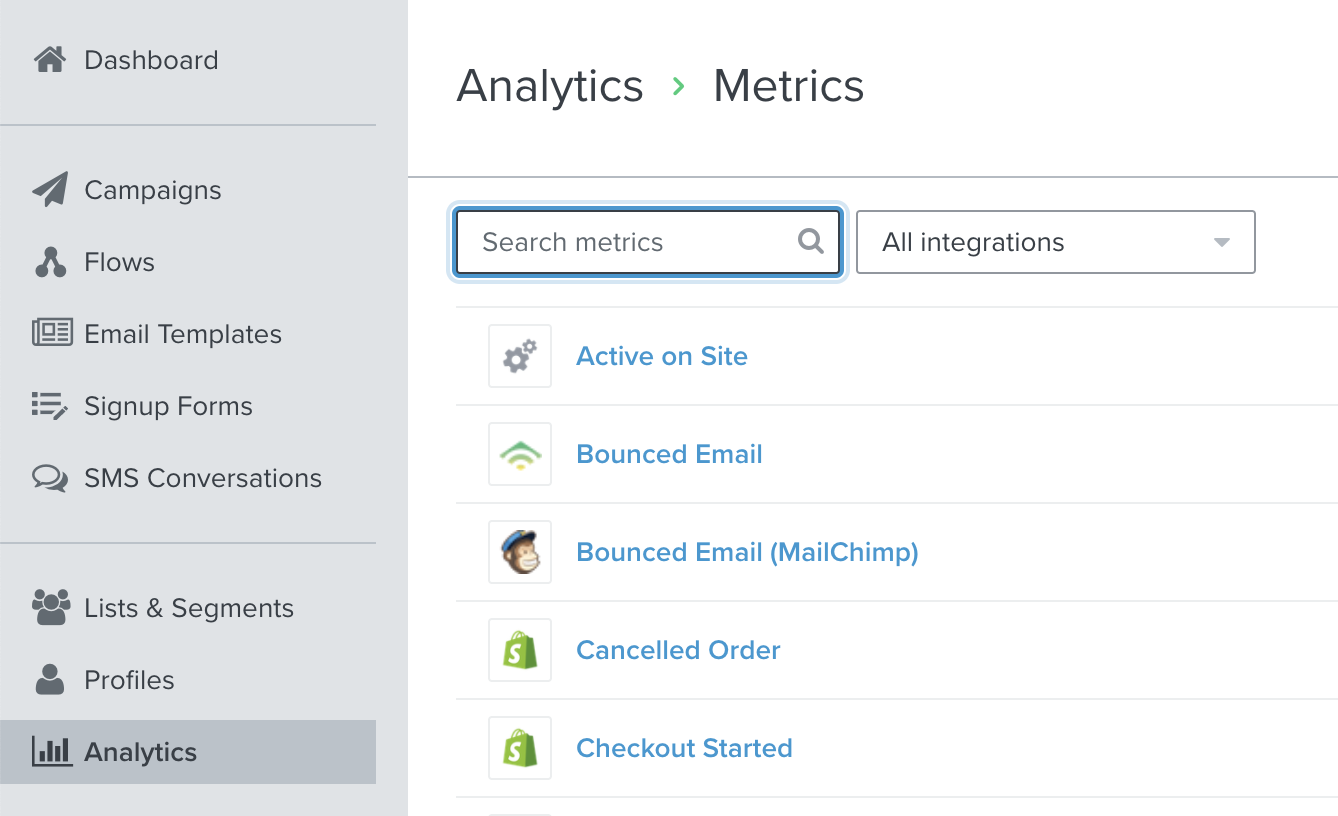The width and height of the screenshot is (1338, 816).
Task: Click the Analytics breadcrumb heading
Action: [x=550, y=86]
